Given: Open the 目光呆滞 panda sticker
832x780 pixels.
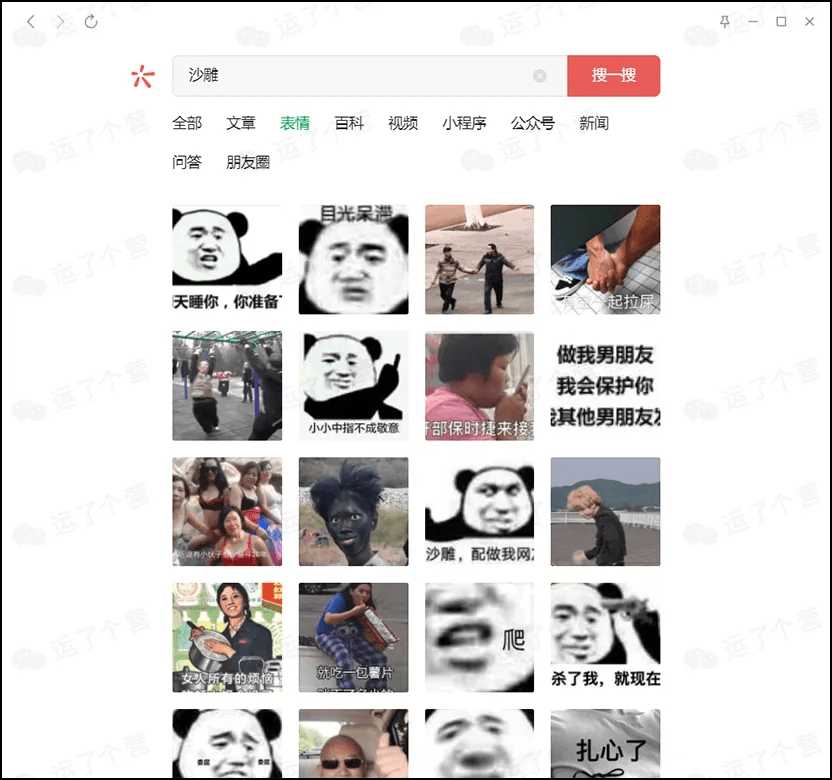Looking at the screenshot, I should coord(353,260).
